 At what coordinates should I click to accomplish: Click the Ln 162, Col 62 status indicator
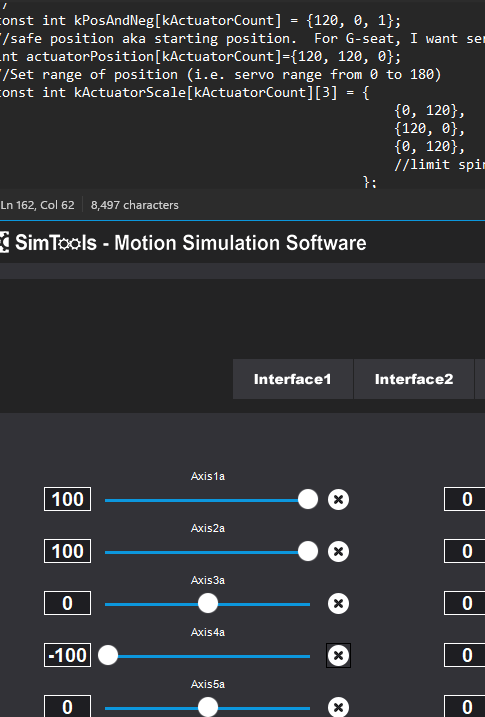(x=37, y=205)
